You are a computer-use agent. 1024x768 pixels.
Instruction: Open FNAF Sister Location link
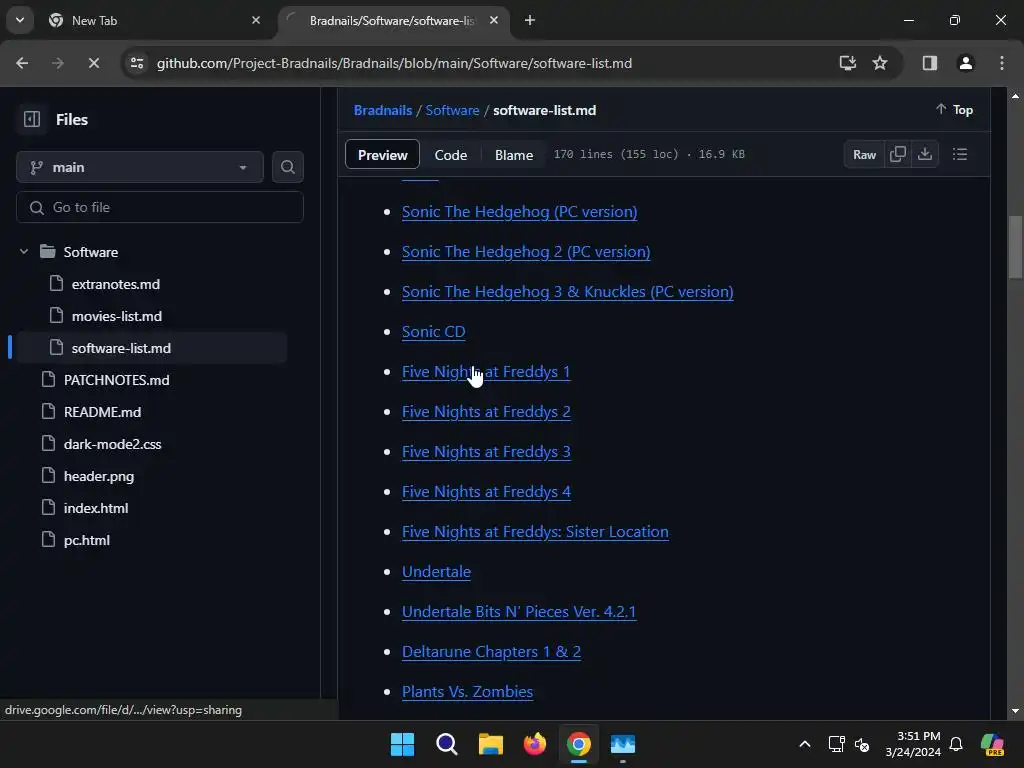pos(535,532)
